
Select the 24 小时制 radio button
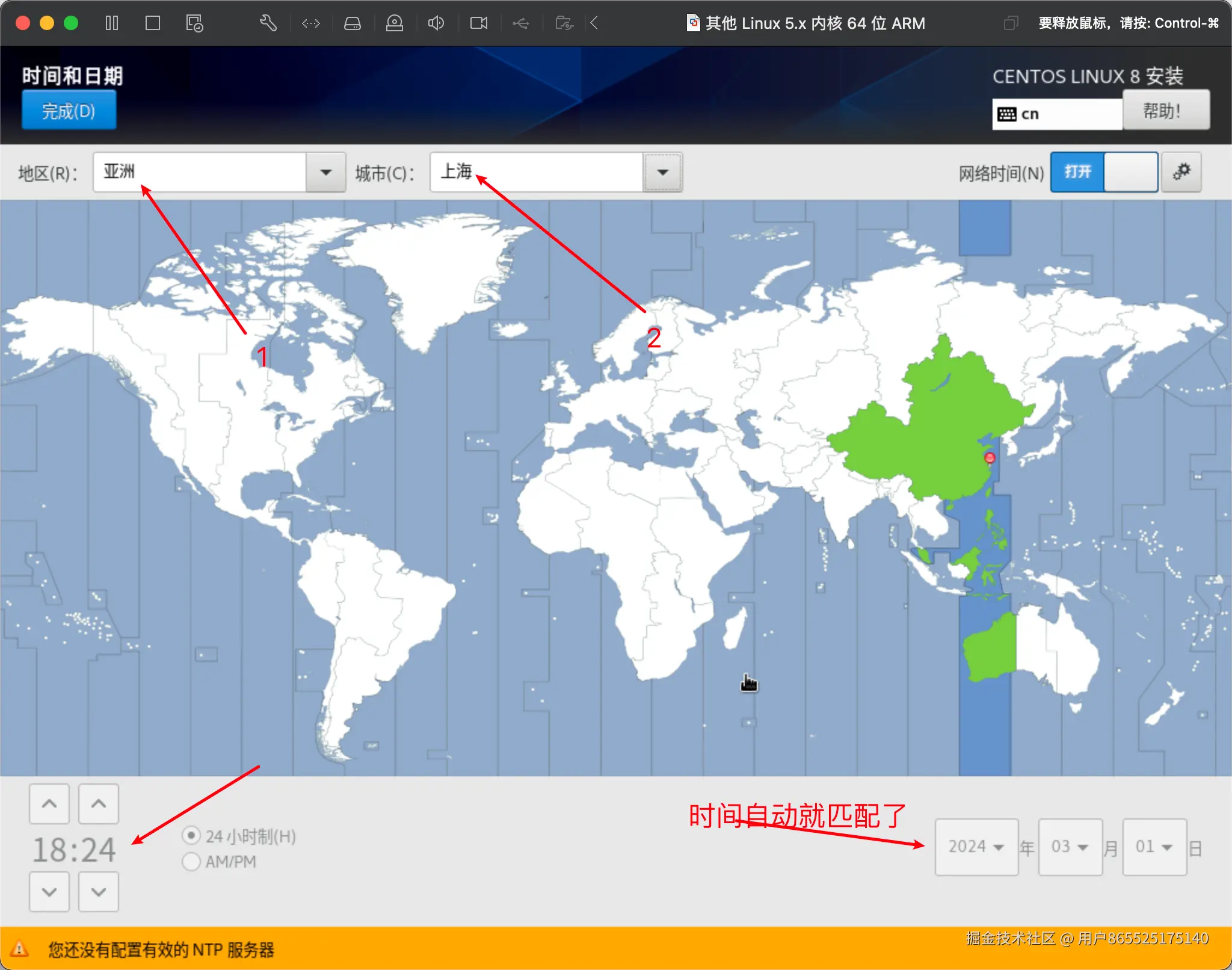click(x=191, y=835)
